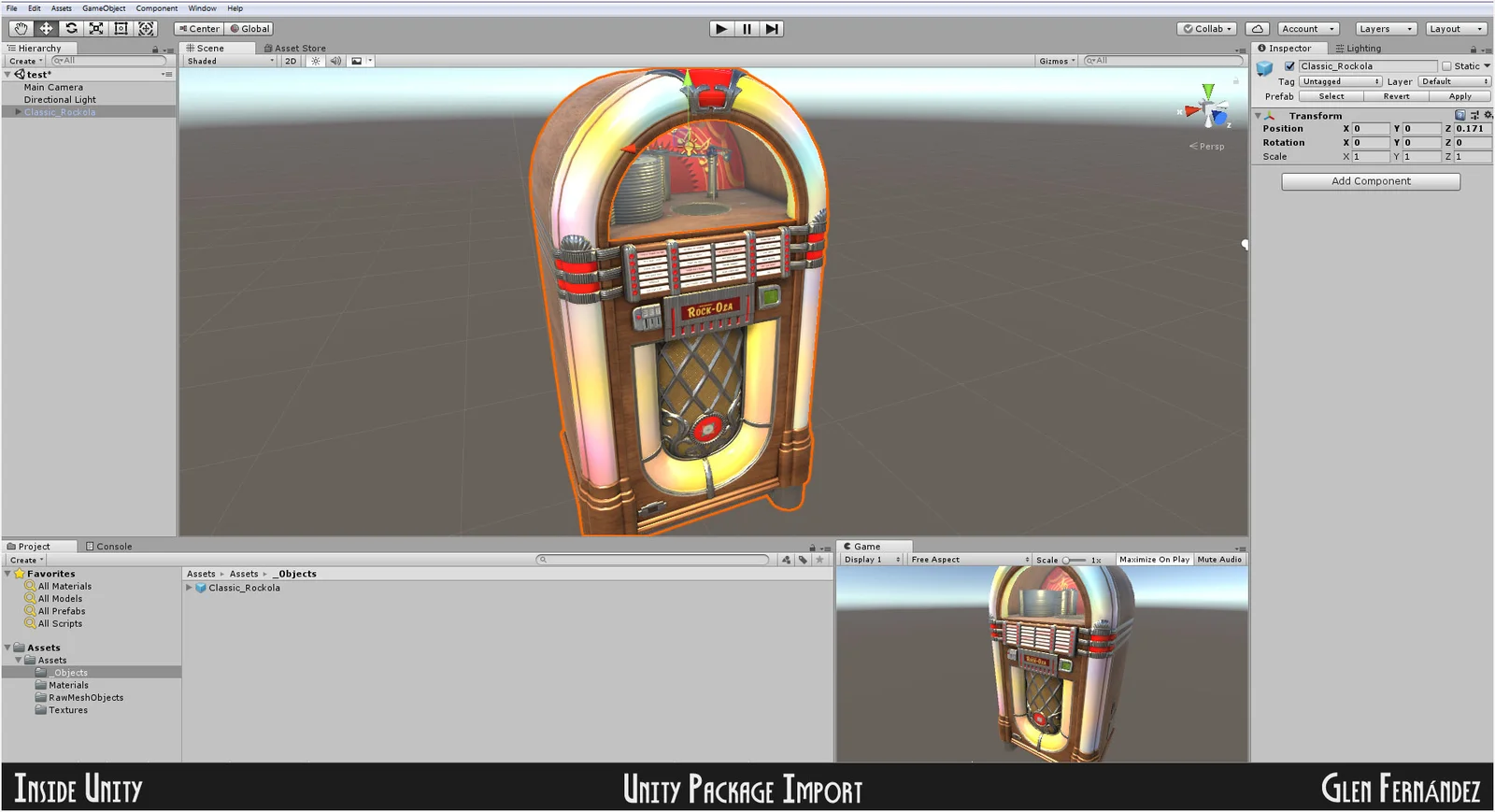The height and width of the screenshot is (812, 1495).
Task: Click the Add Component button
Action: pos(1371,181)
